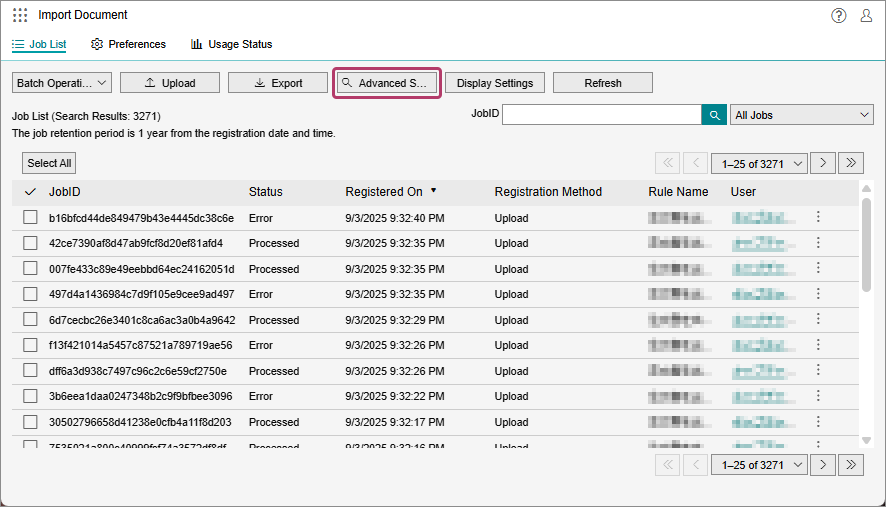Image resolution: width=886 pixels, height=507 pixels.
Task: Click the Select All button
Action: tap(49, 163)
